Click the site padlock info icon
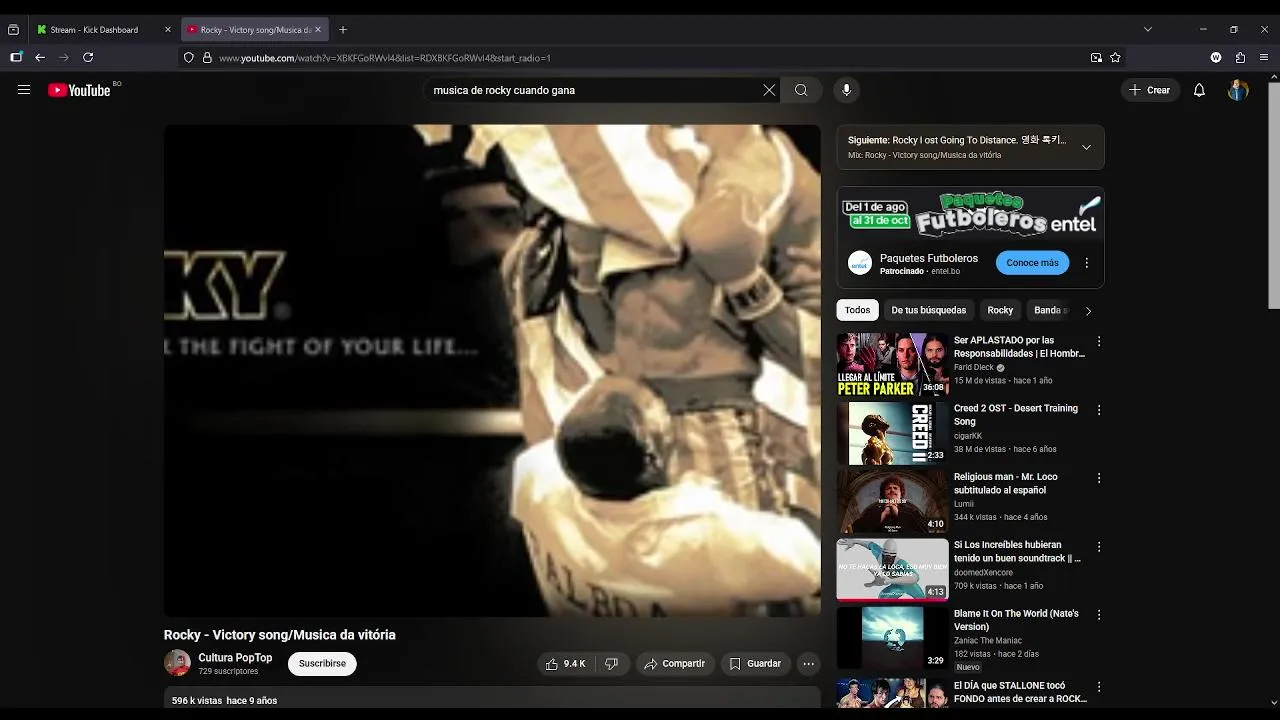Viewport: 1280px width, 720px height. click(207, 58)
